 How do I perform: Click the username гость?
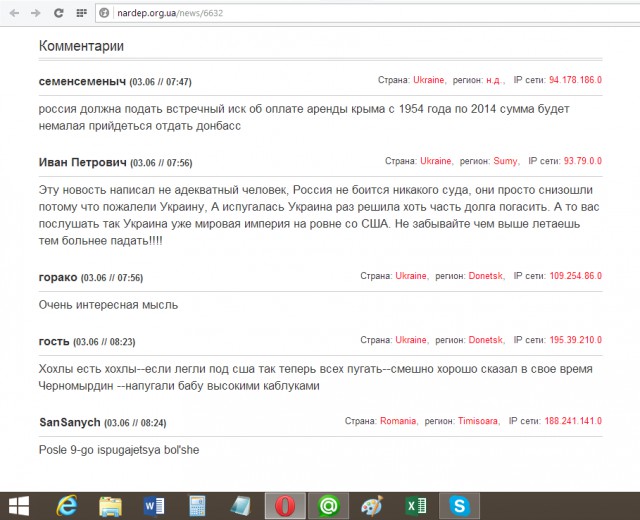[x=54, y=342]
